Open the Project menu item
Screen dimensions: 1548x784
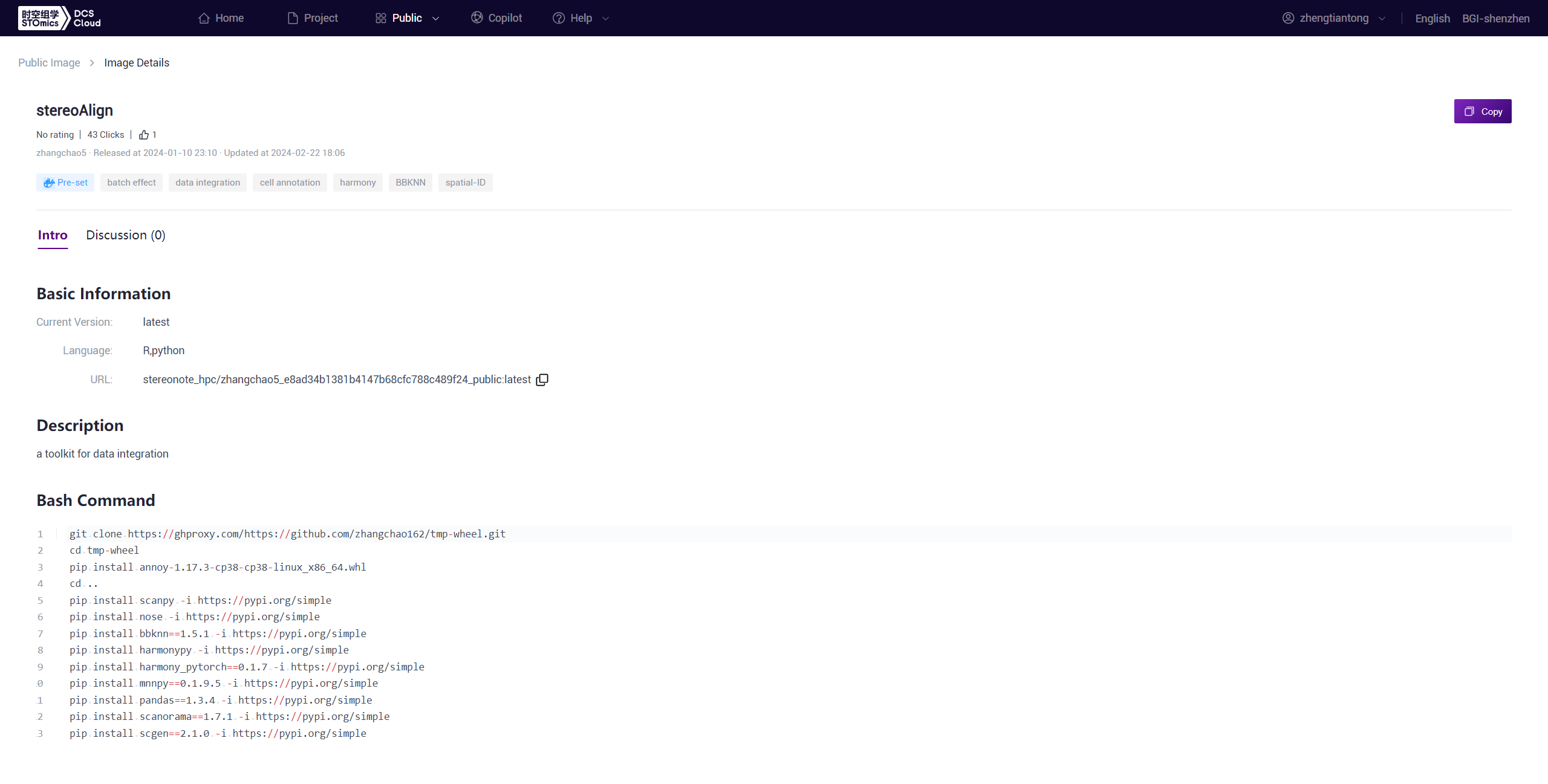(x=313, y=18)
